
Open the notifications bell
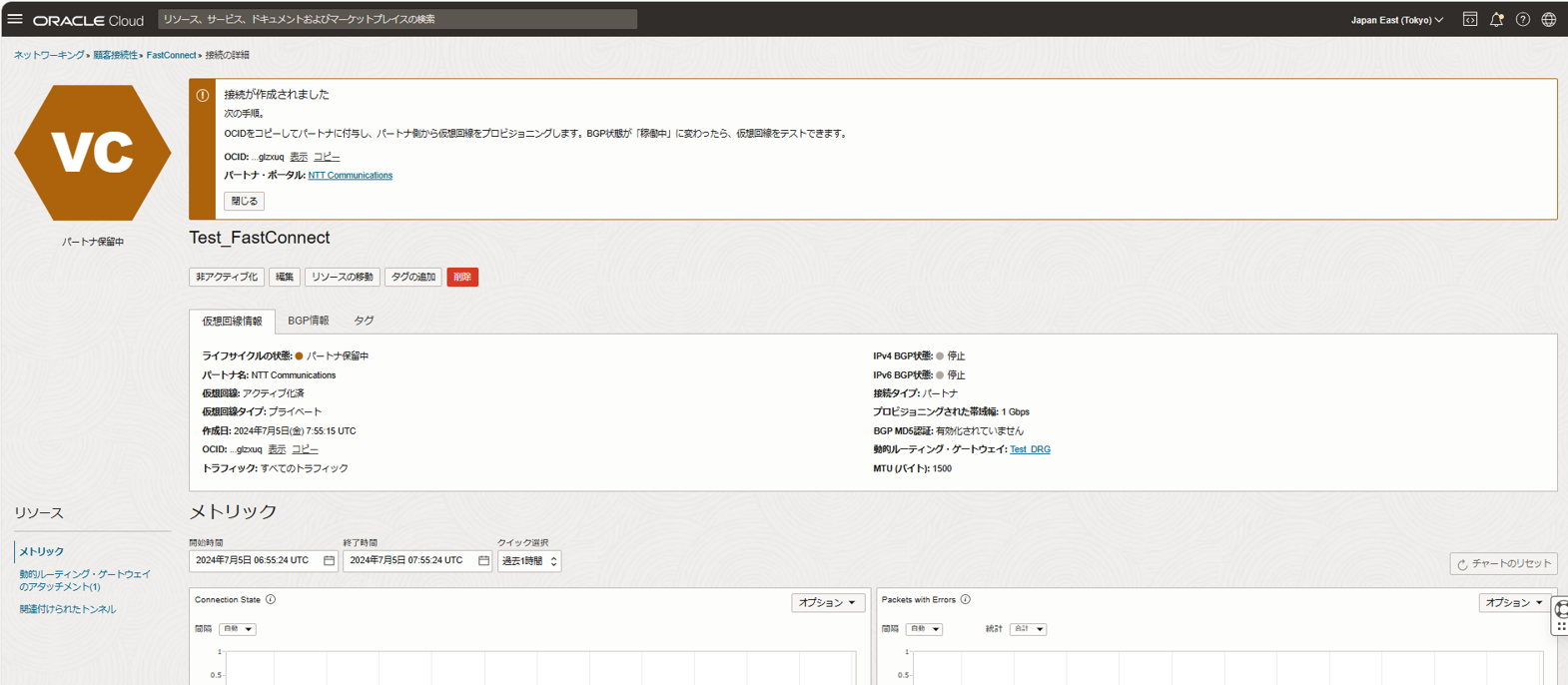[x=1496, y=19]
